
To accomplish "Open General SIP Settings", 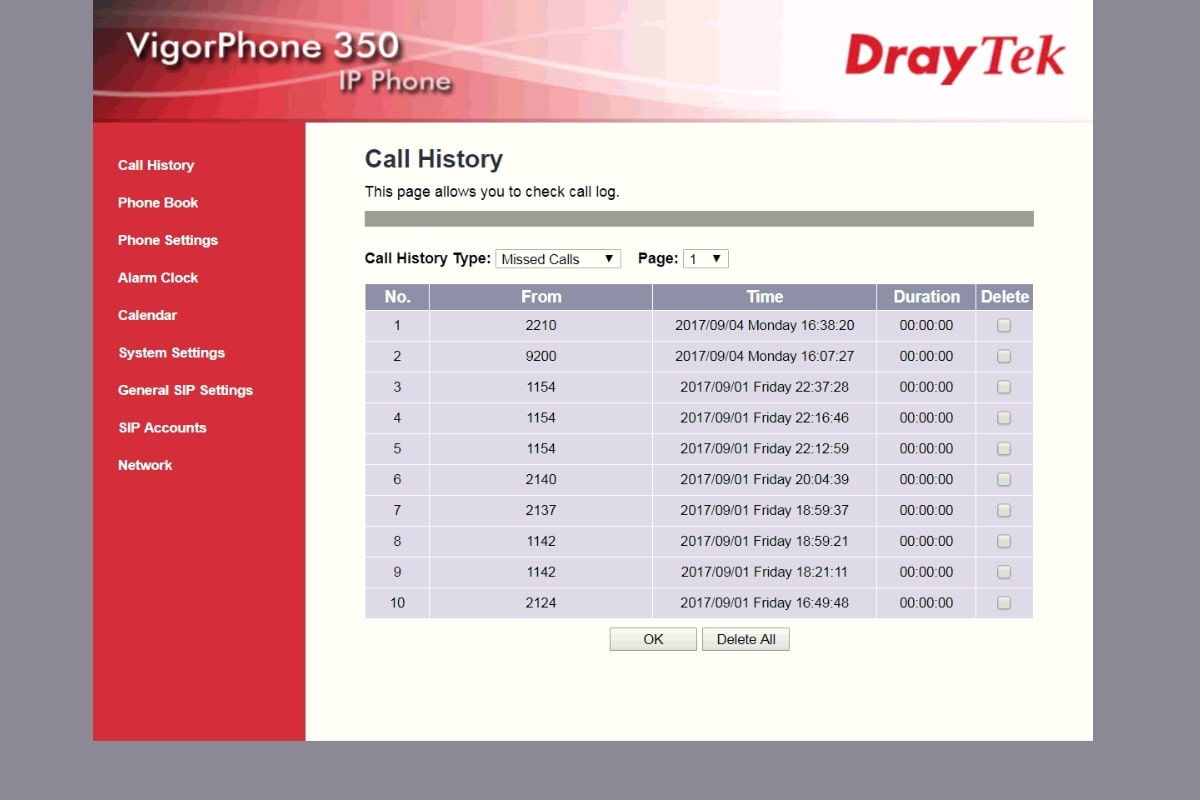I will (185, 390).
